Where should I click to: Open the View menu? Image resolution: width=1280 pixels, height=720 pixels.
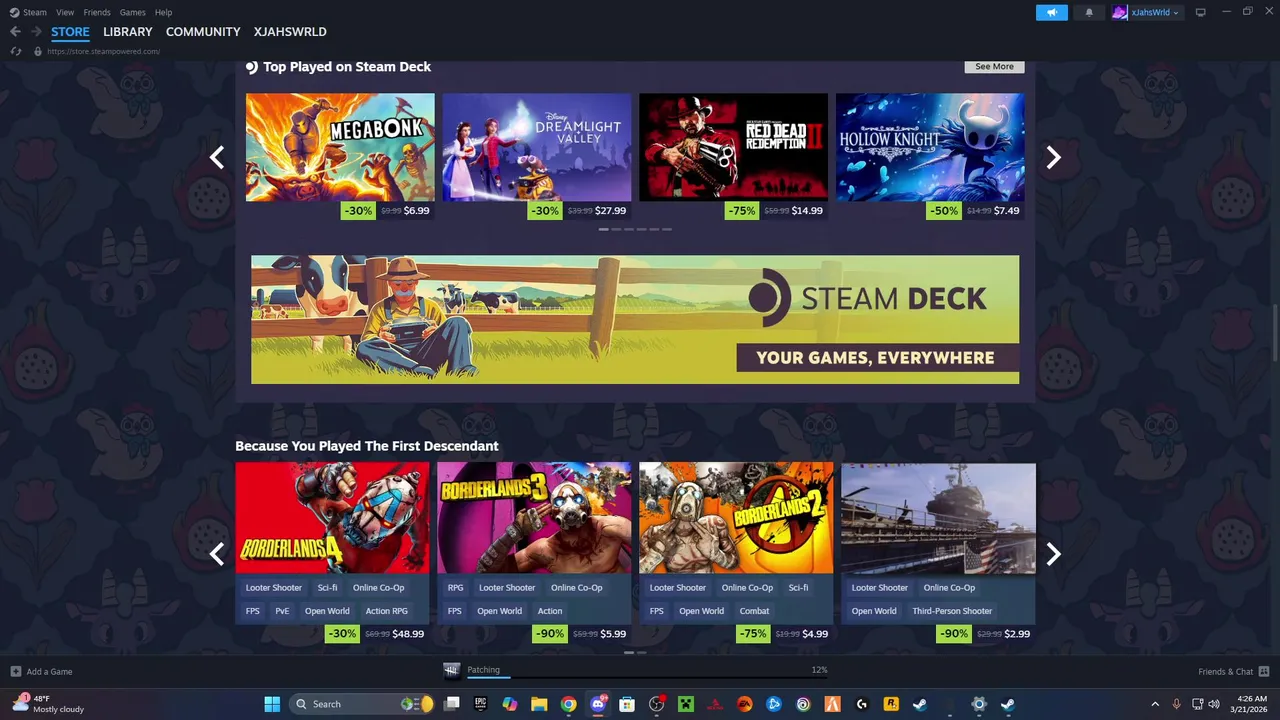coord(65,12)
